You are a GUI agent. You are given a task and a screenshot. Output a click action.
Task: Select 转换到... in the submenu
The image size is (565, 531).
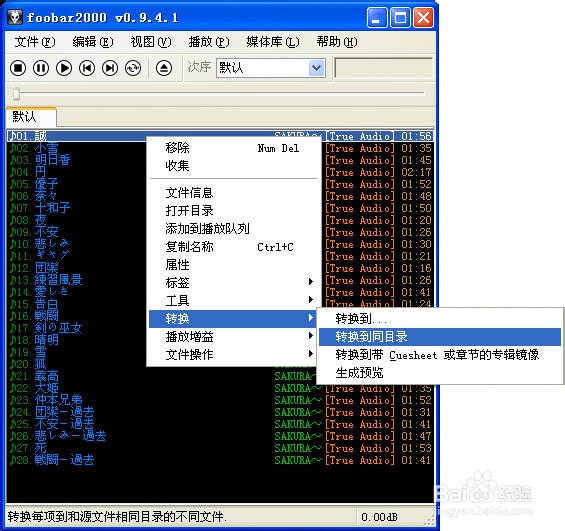tap(440, 318)
